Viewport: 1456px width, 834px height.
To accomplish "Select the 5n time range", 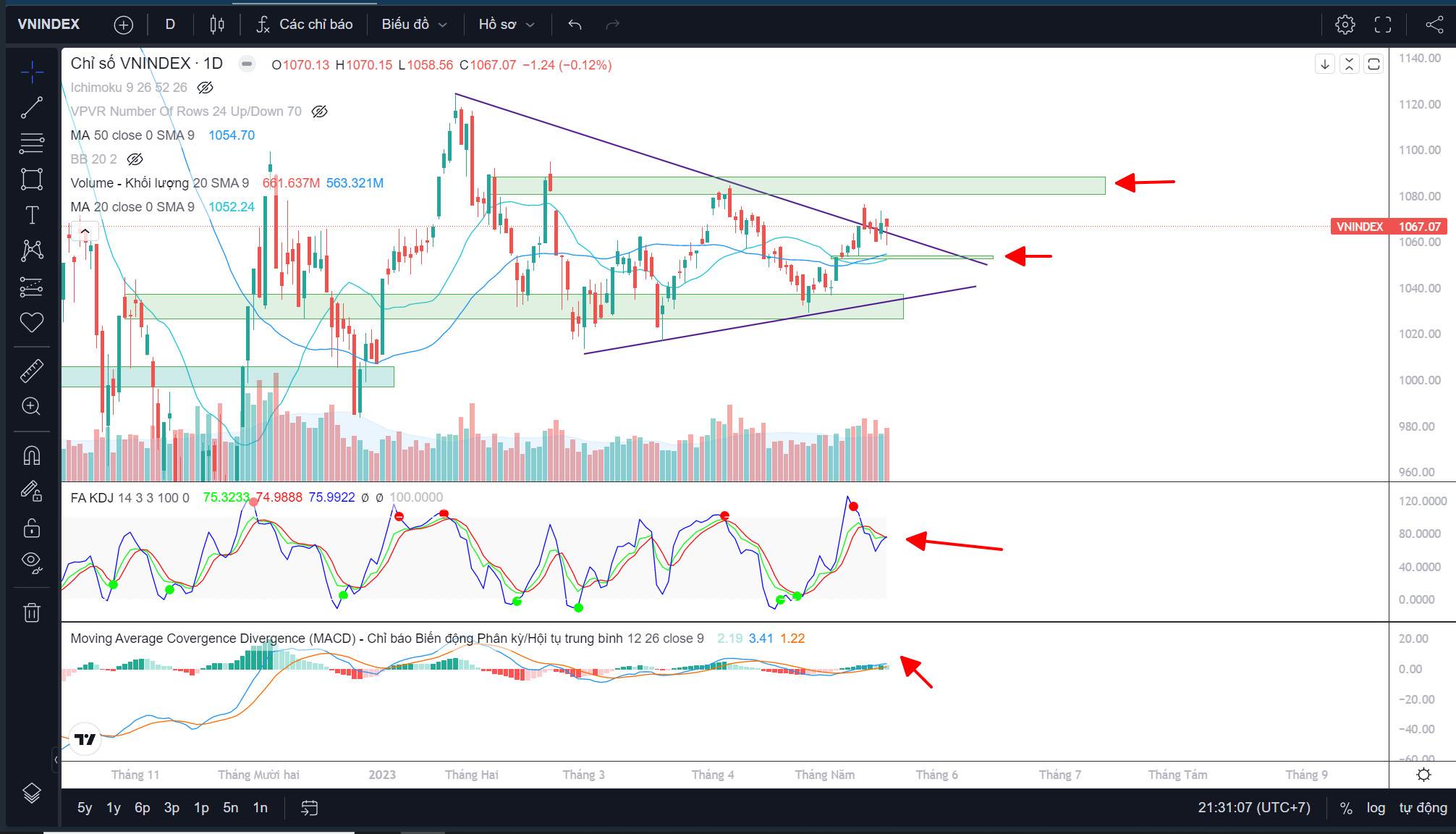I will tap(231, 808).
